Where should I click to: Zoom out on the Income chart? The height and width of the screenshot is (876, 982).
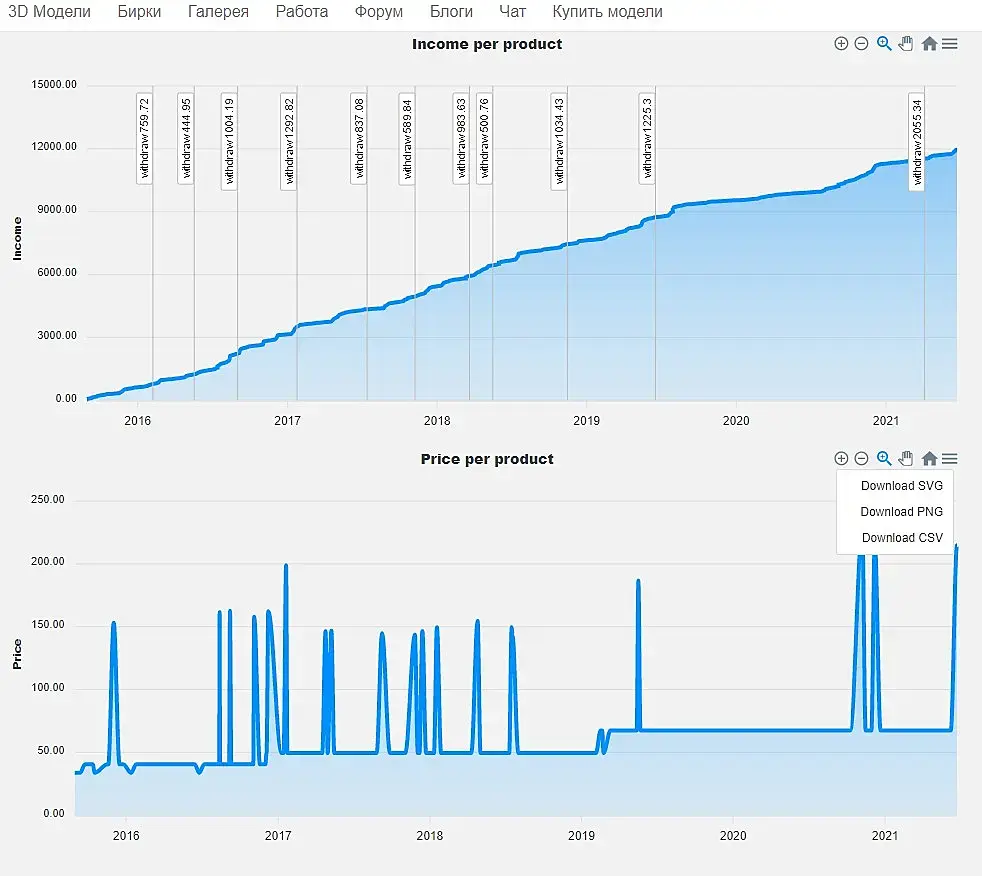(861, 43)
